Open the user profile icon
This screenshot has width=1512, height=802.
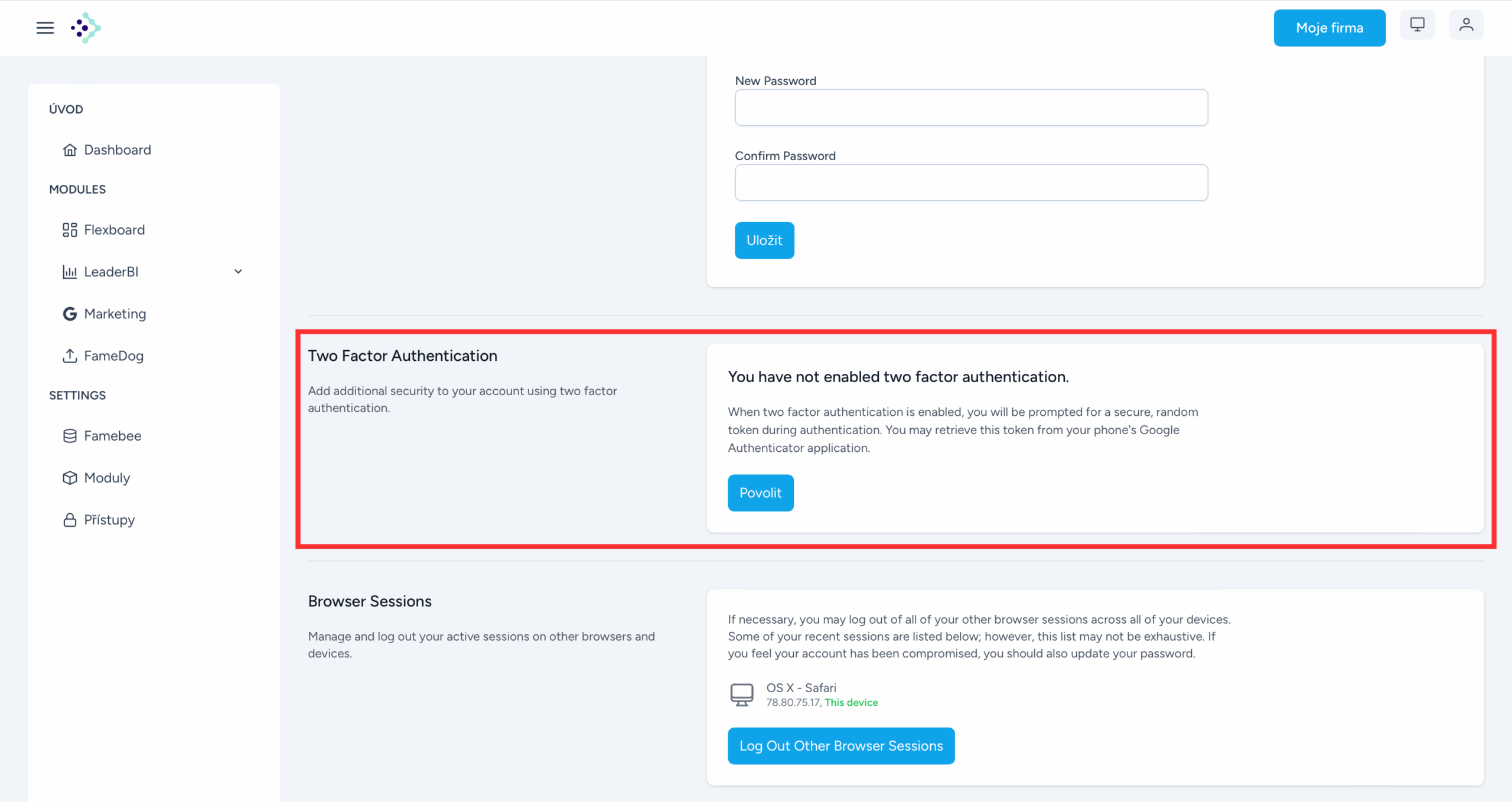(1466, 25)
